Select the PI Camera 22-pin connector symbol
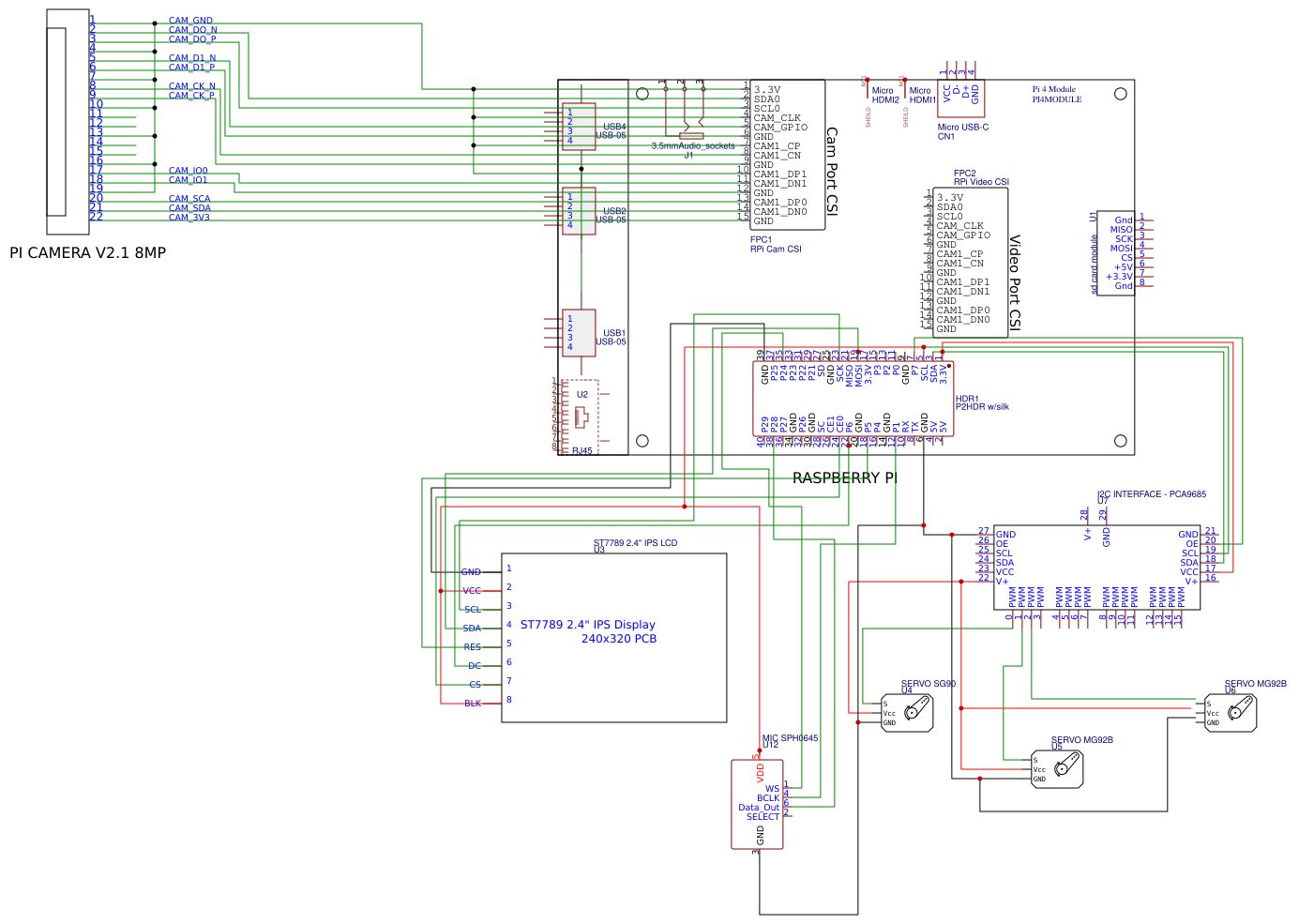Screen dimensions: 1299x924 point(68,122)
